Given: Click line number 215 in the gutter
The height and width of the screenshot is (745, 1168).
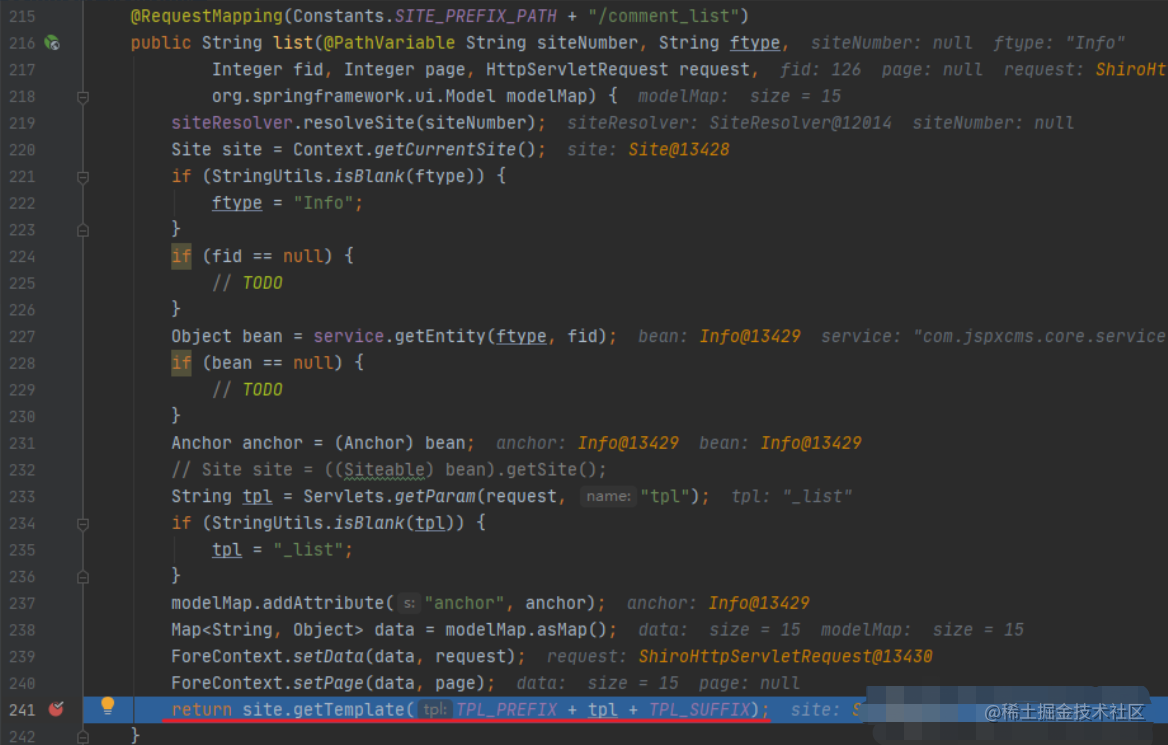Looking at the screenshot, I should point(22,16).
